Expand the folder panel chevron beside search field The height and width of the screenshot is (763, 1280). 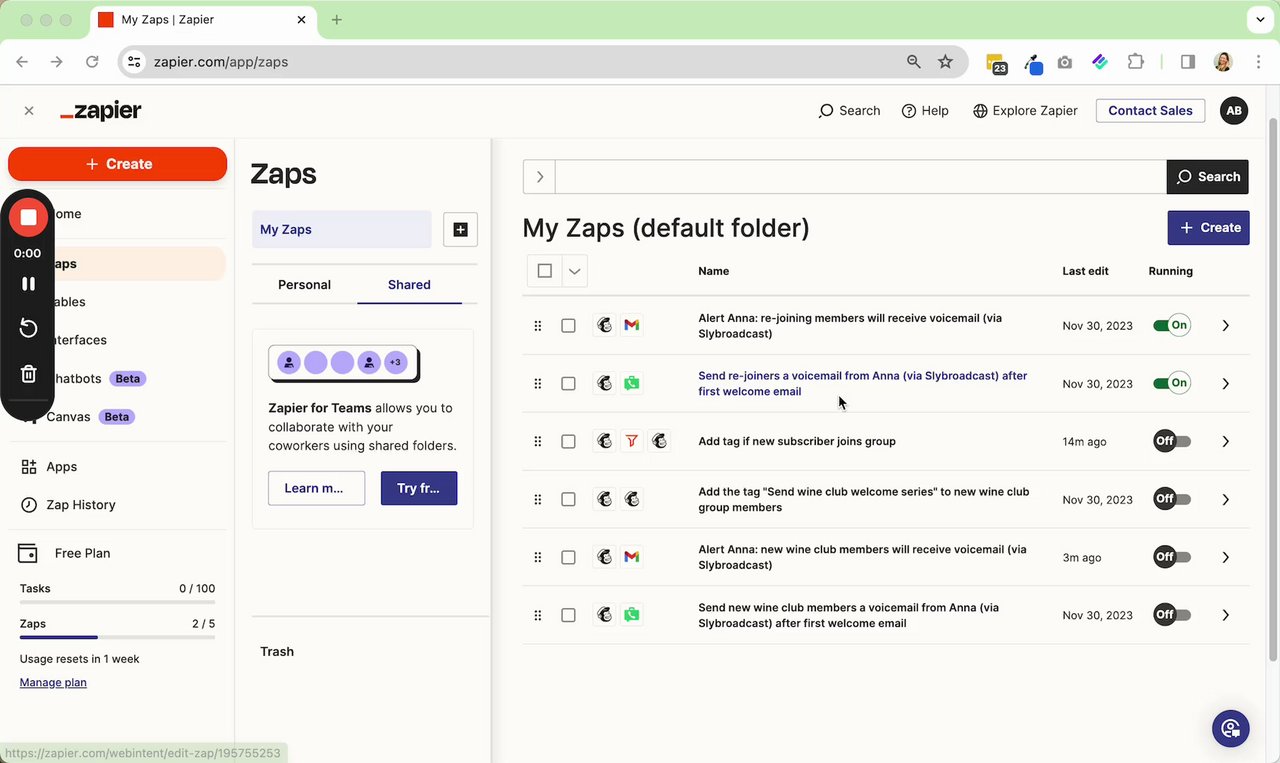pos(540,177)
